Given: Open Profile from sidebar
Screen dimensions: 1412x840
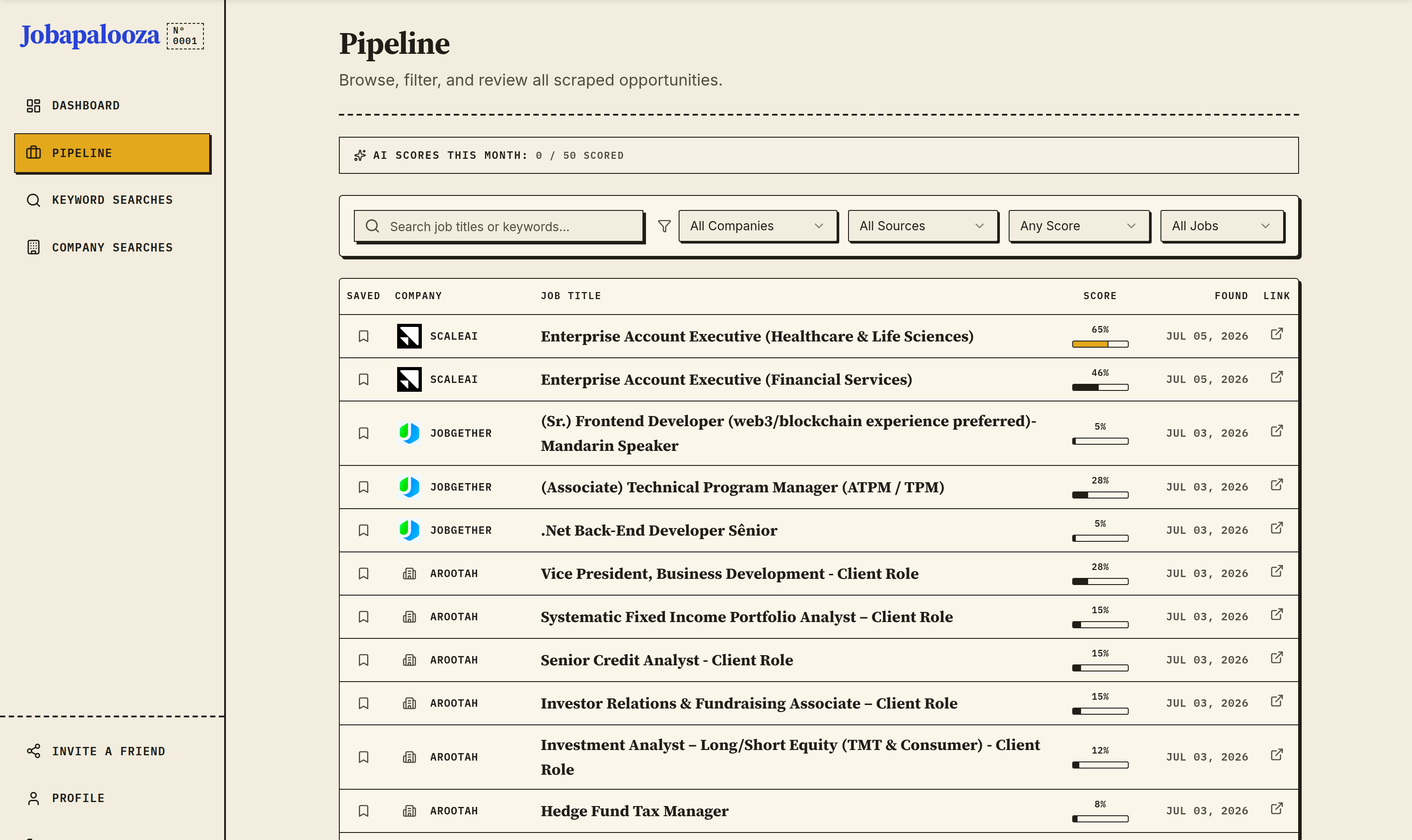Looking at the screenshot, I should (x=112, y=798).
